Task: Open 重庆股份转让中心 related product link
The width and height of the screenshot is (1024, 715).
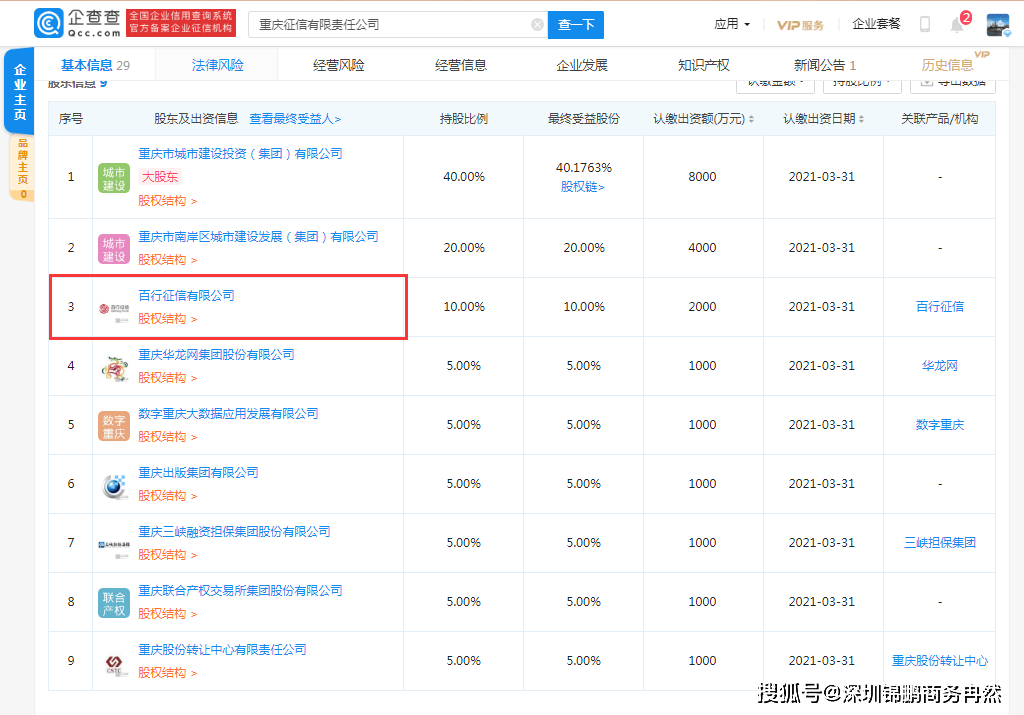Action: click(x=940, y=661)
